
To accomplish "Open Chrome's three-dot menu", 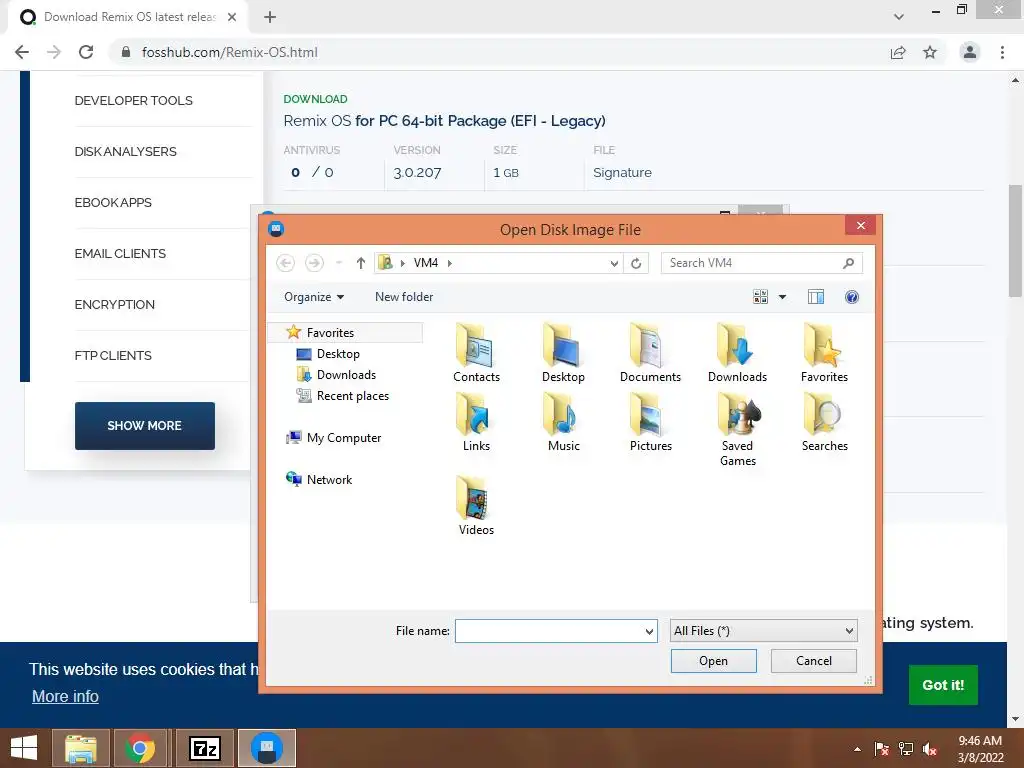I will tap(1002, 52).
